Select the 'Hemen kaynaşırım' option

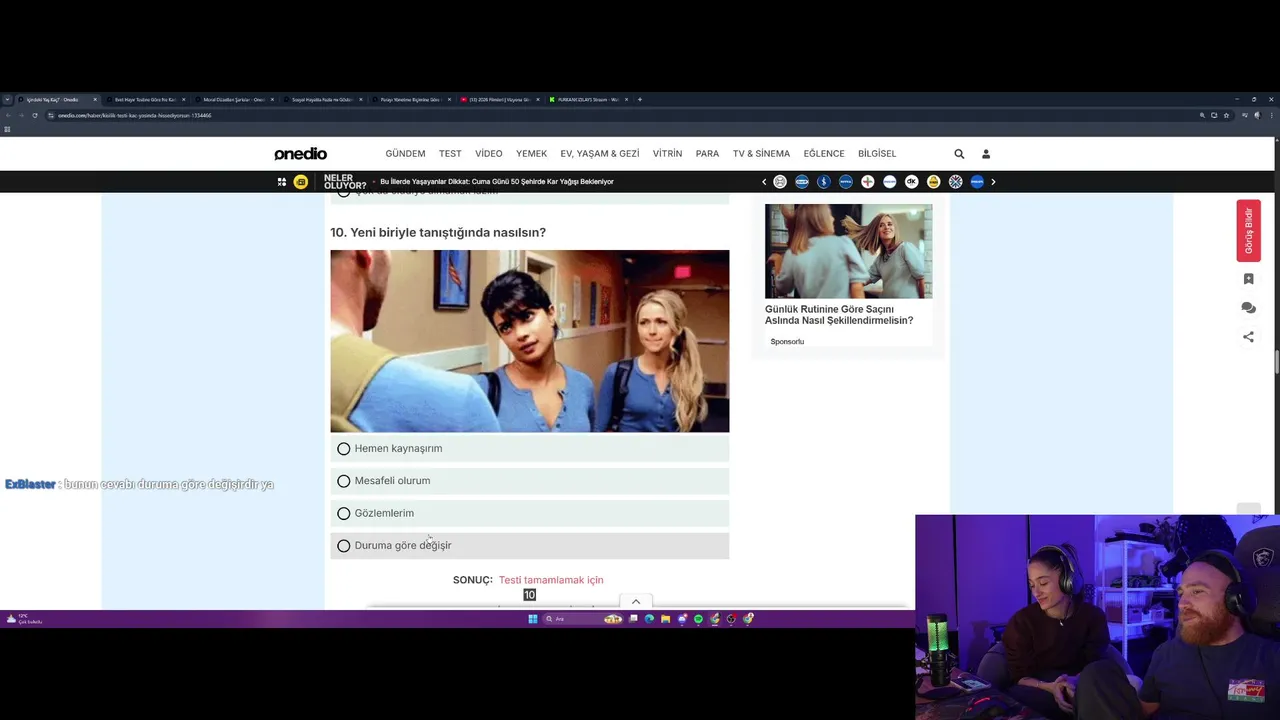pos(530,449)
